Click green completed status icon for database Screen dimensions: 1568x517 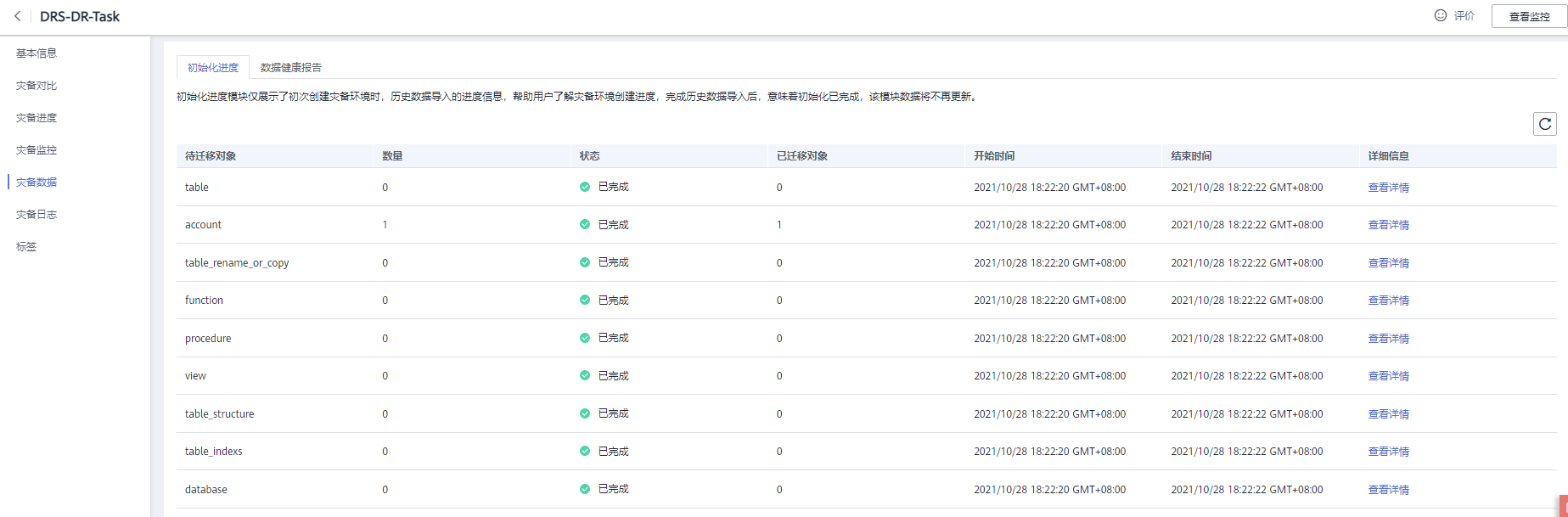tap(585, 489)
